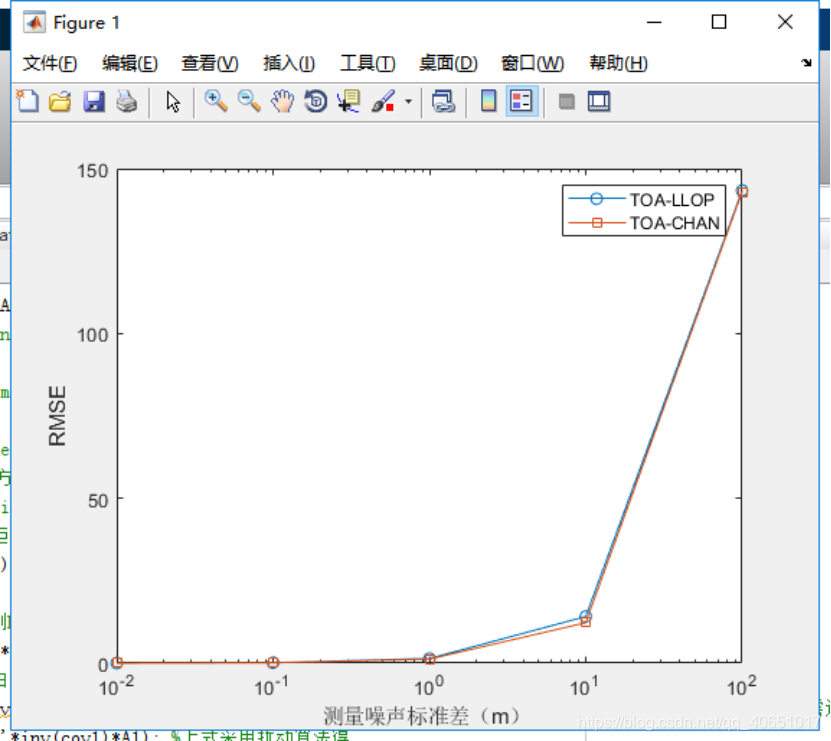
Task: Click the MATLAB logo in title bar
Action: click(x=34, y=22)
